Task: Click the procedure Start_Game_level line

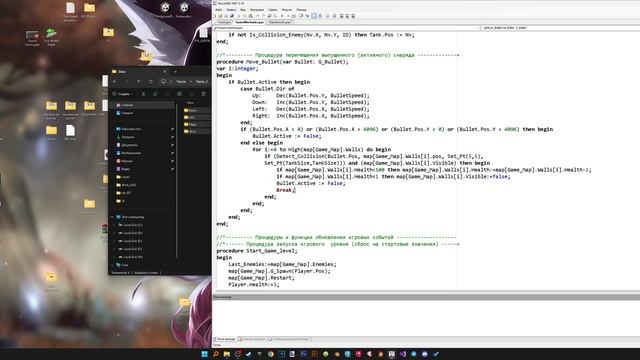Action: (x=257, y=251)
